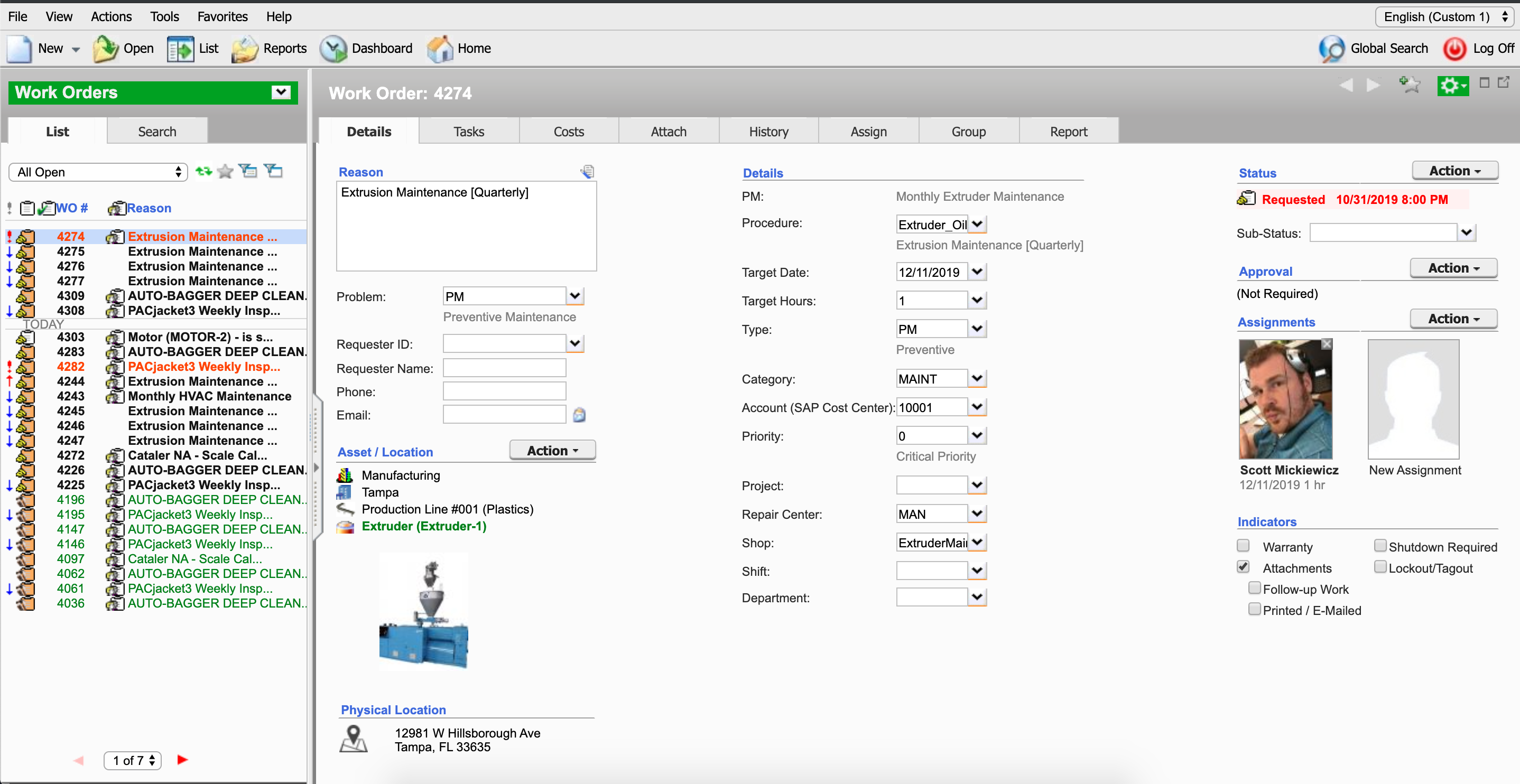
Task: Expand the Procedure dropdown arrow
Action: [977, 224]
